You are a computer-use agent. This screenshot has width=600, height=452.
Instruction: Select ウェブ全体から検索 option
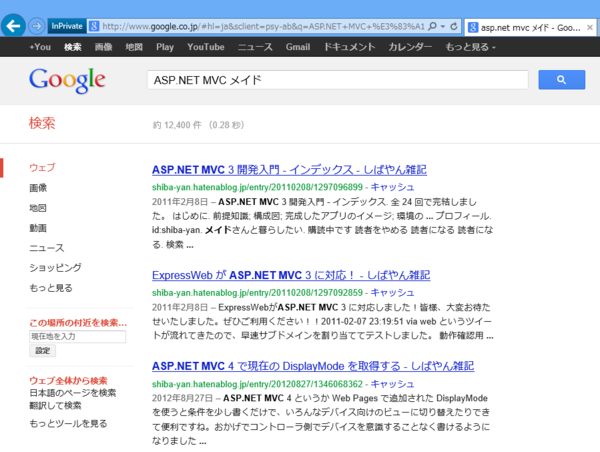(68, 380)
